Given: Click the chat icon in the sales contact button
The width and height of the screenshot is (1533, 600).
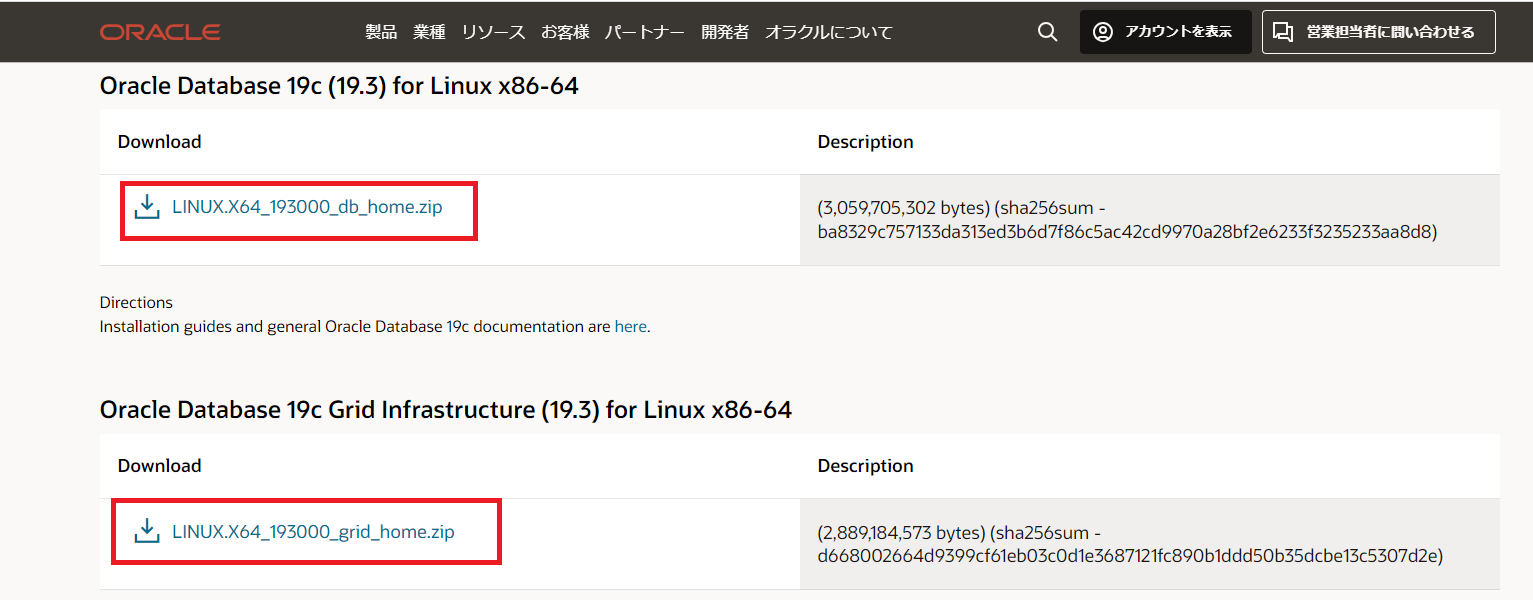Looking at the screenshot, I should point(1283,32).
